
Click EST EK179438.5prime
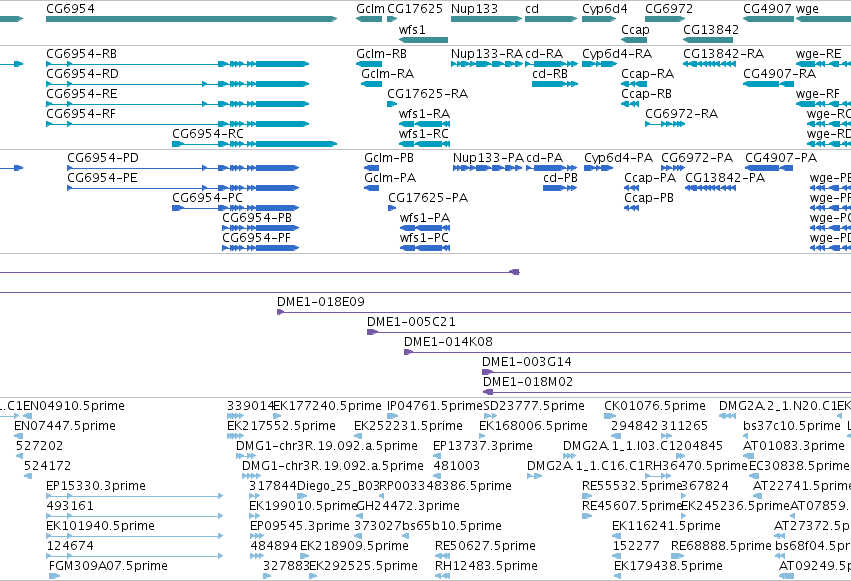668,566
